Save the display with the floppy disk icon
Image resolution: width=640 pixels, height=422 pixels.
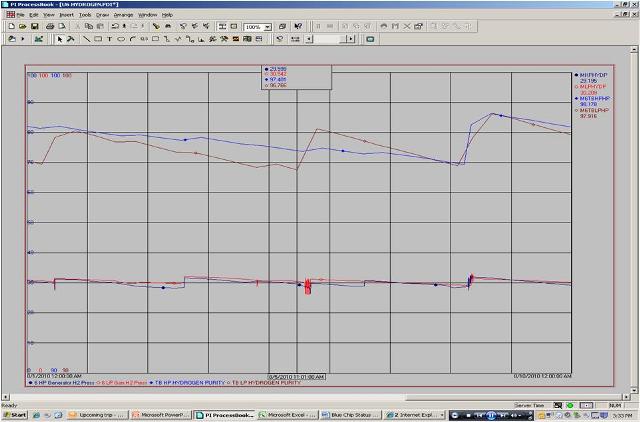[x=35, y=27]
